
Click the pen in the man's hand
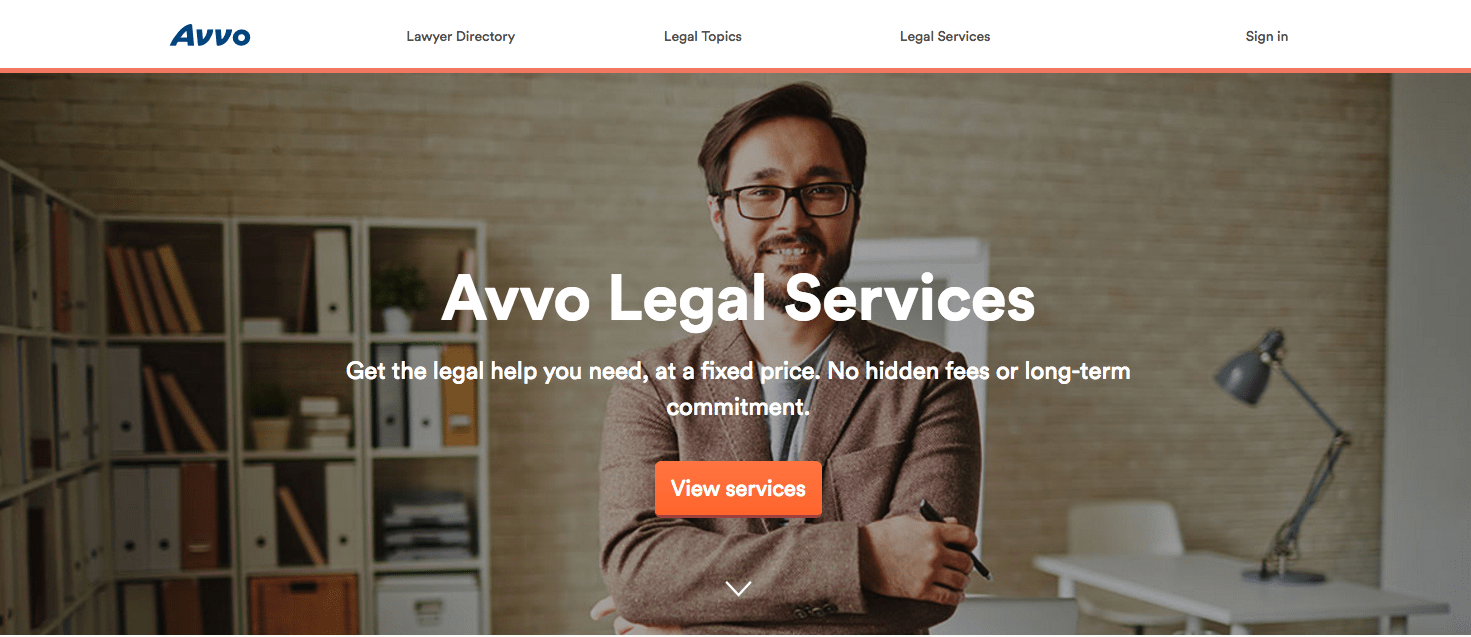(953, 538)
